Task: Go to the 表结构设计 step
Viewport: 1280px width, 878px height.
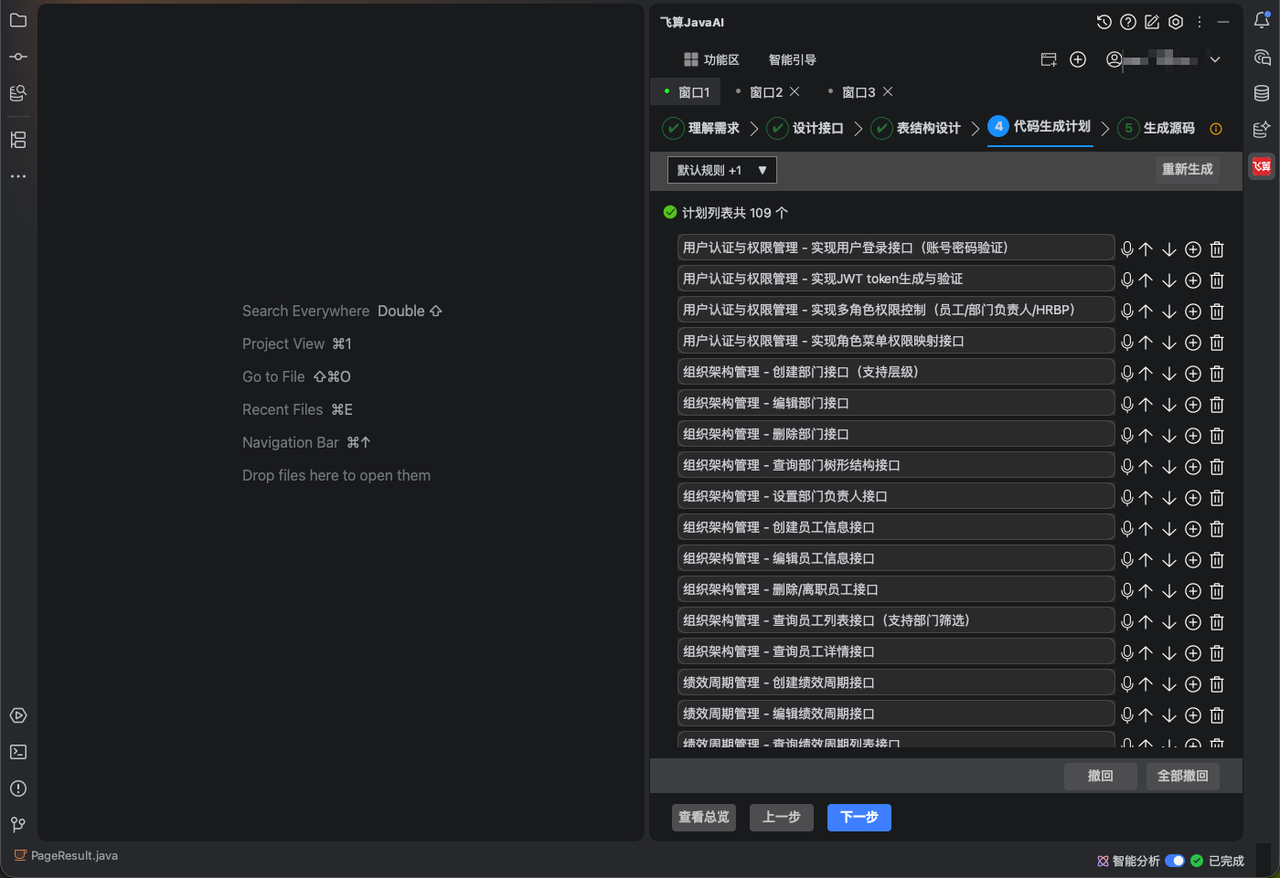Action: click(x=915, y=128)
